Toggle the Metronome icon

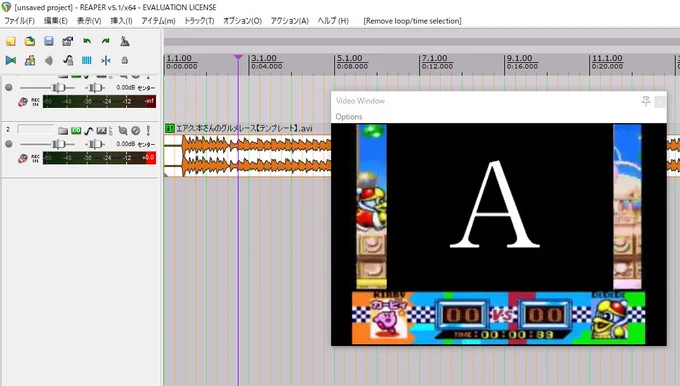pos(124,41)
